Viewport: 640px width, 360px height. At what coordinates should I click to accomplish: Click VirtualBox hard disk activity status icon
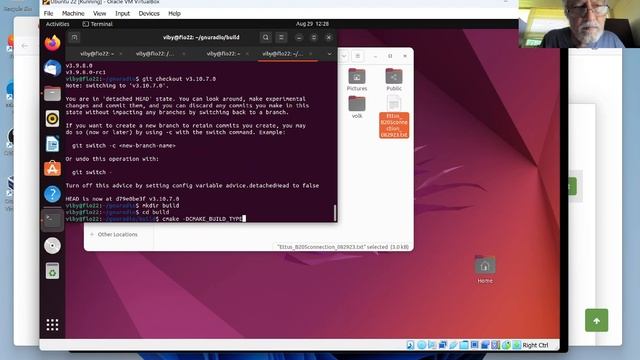pos(410,345)
